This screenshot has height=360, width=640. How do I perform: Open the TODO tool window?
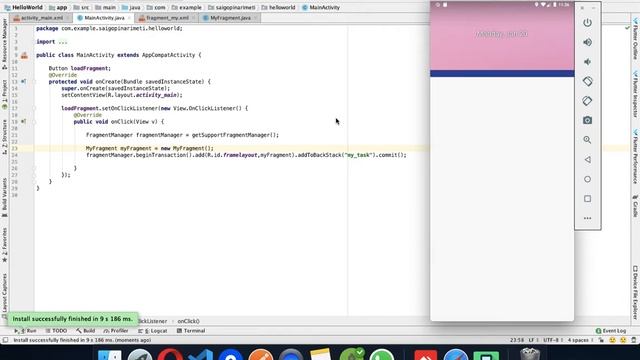56,331
